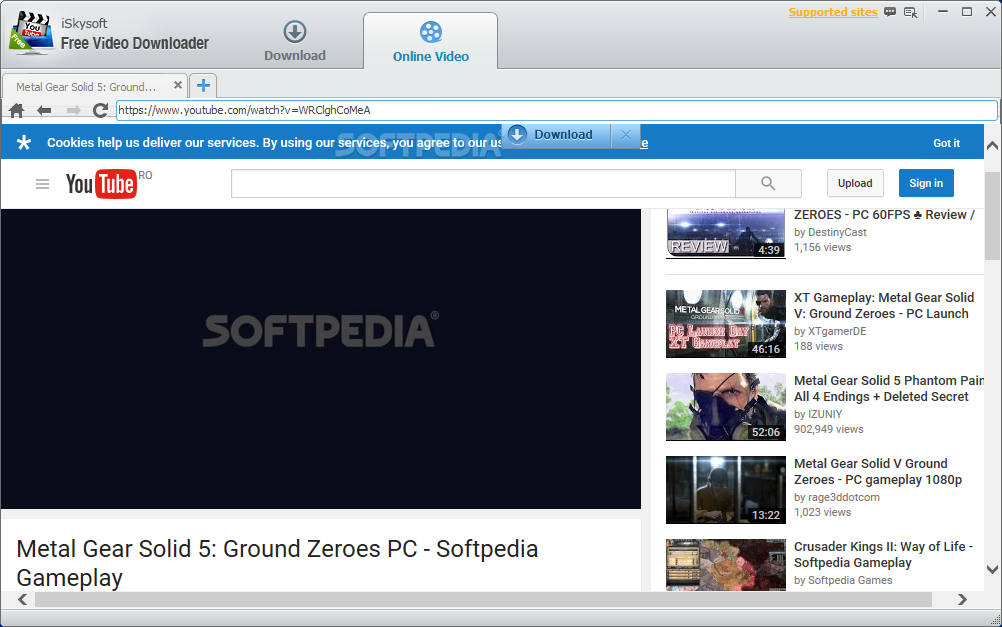1002x627 pixels.
Task: Open the rage3ddotcom channel name
Action: (844, 497)
